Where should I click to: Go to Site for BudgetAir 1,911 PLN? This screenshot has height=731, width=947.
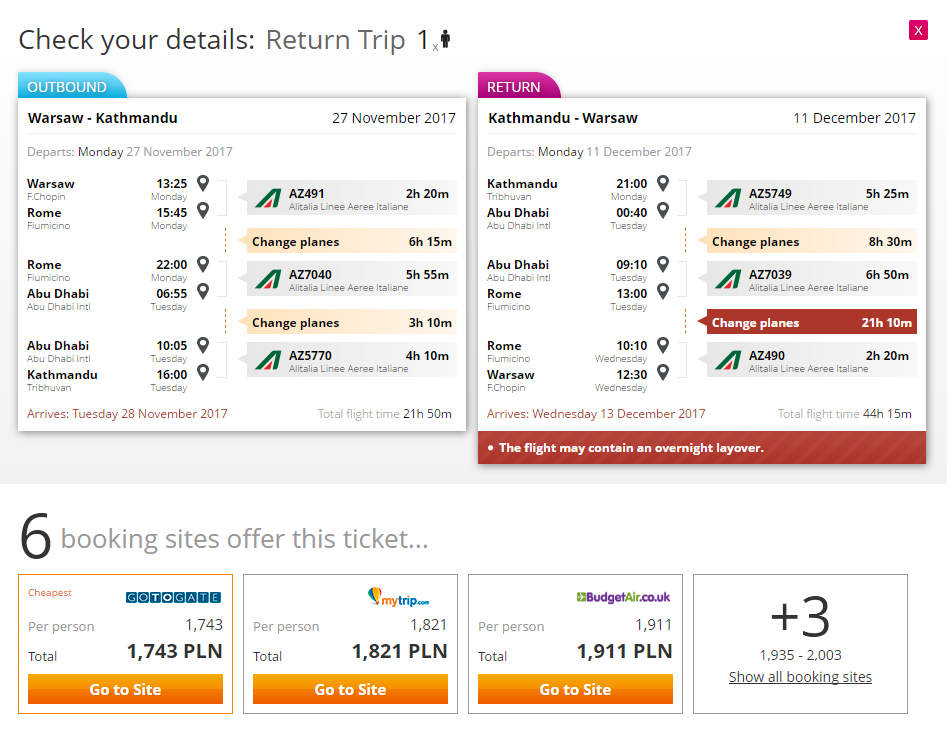point(575,689)
